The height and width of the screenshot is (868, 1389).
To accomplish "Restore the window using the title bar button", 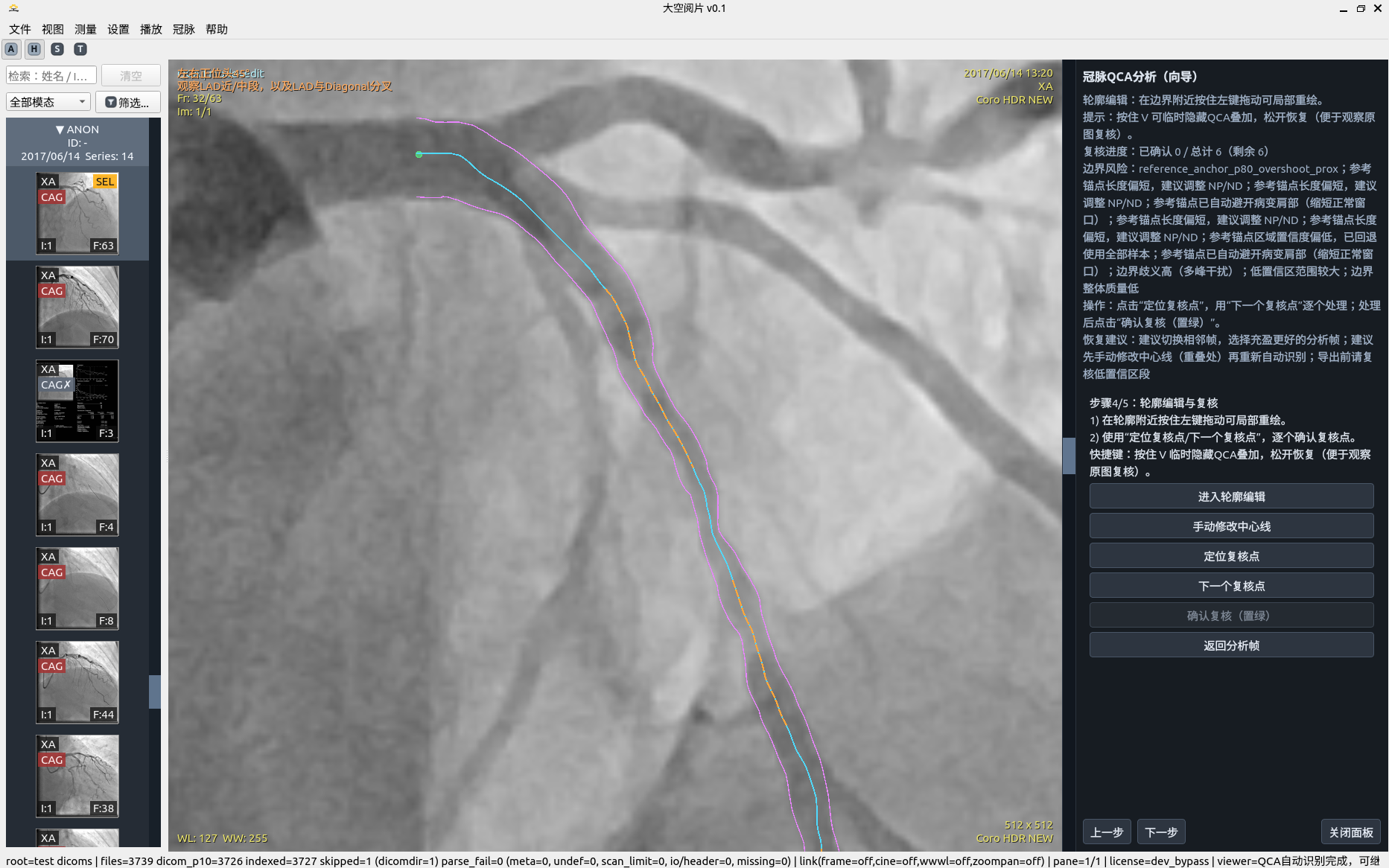I will (1360, 9).
